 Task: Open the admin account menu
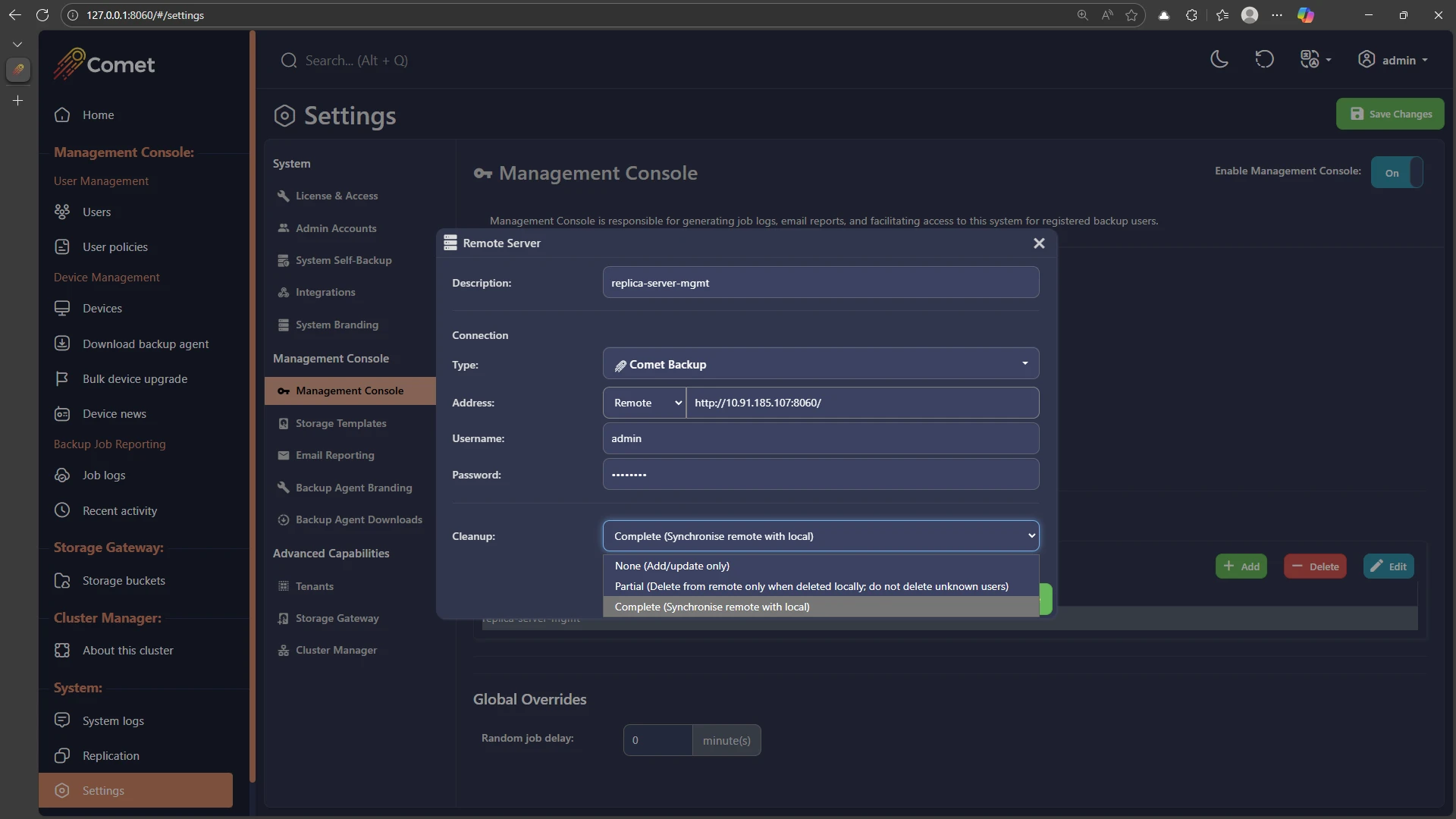1393,60
